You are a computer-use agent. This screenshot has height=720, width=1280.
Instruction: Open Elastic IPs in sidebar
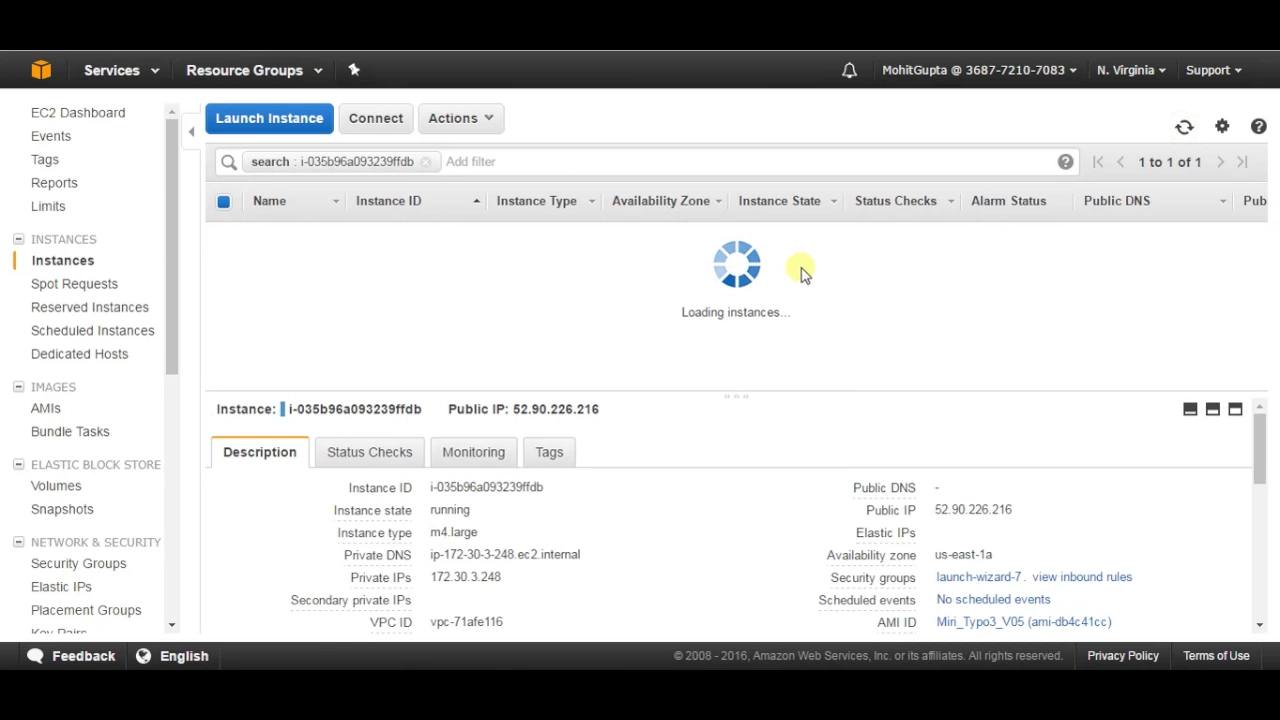(61, 587)
